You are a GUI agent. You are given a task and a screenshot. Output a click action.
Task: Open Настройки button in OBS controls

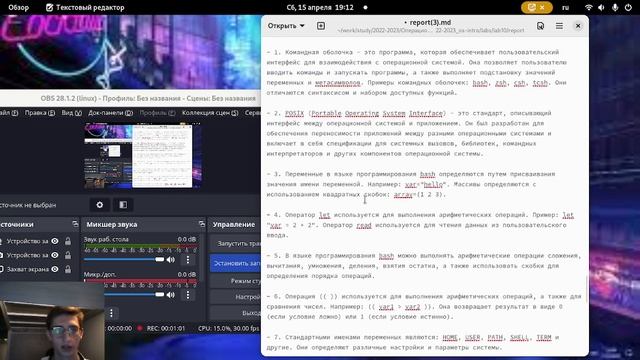(235, 297)
